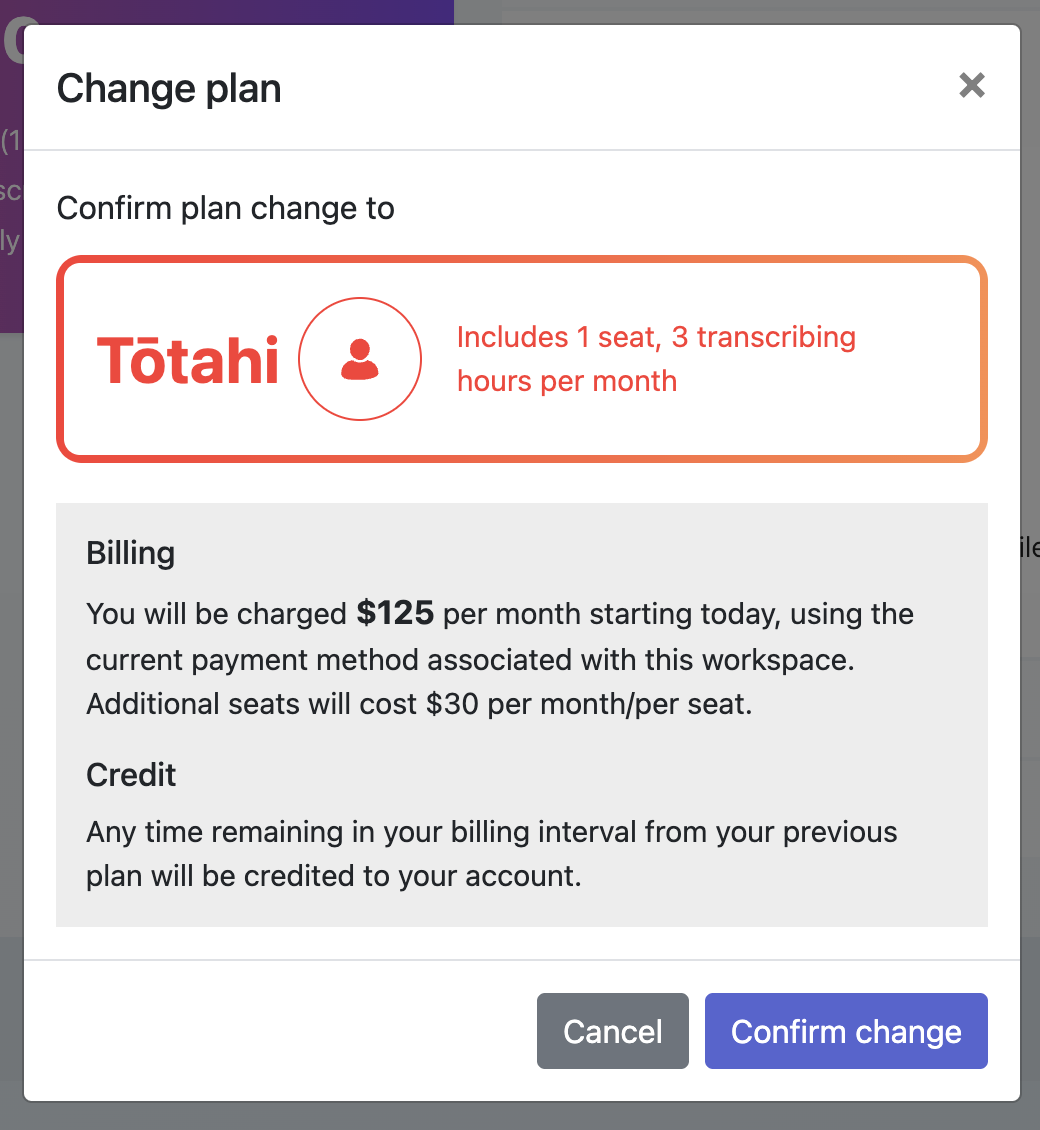
Task: Click the single-user seat icon
Action: (360, 359)
